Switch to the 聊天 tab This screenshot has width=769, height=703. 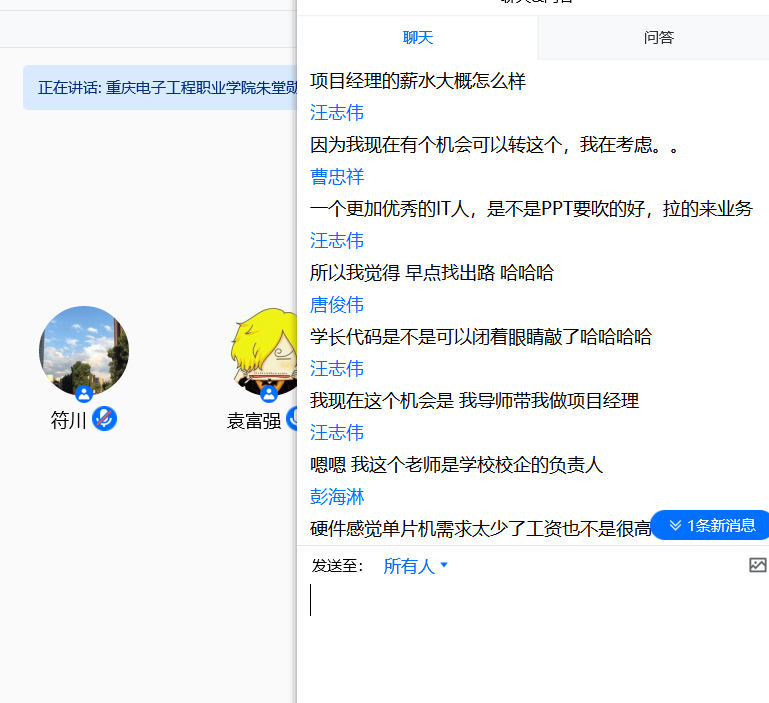[417, 38]
